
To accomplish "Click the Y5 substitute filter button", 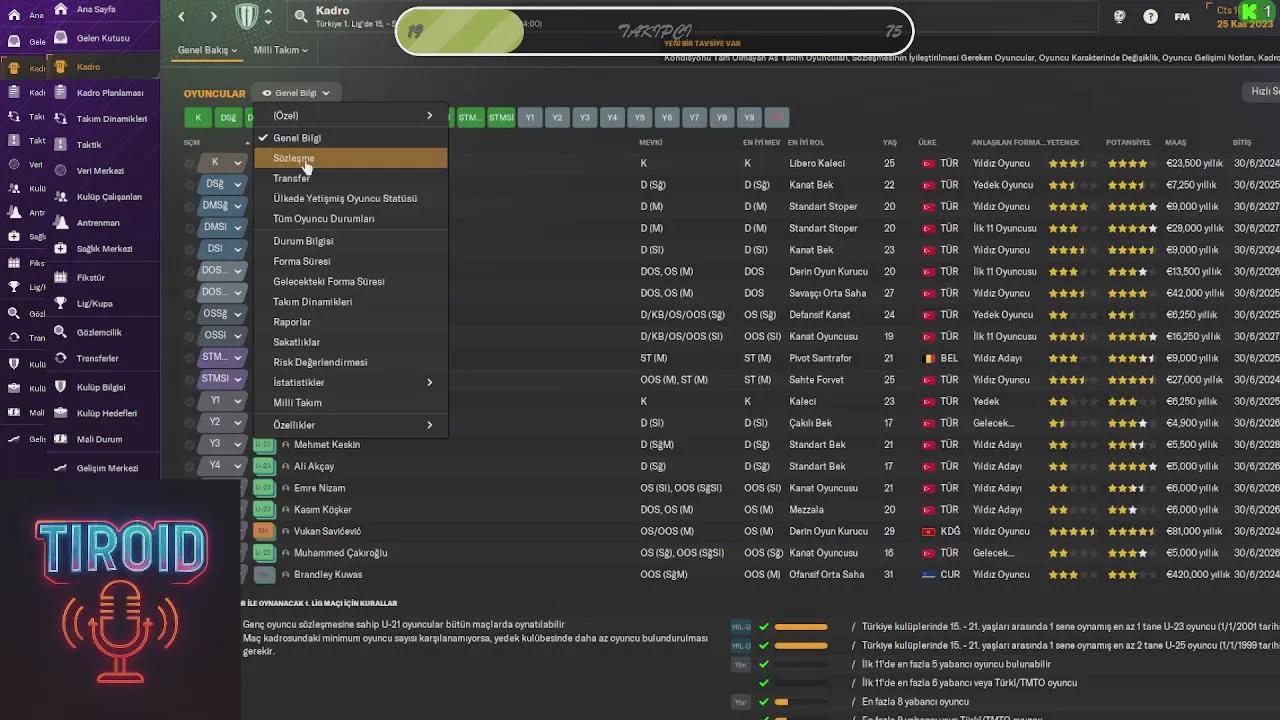I will (x=640, y=118).
